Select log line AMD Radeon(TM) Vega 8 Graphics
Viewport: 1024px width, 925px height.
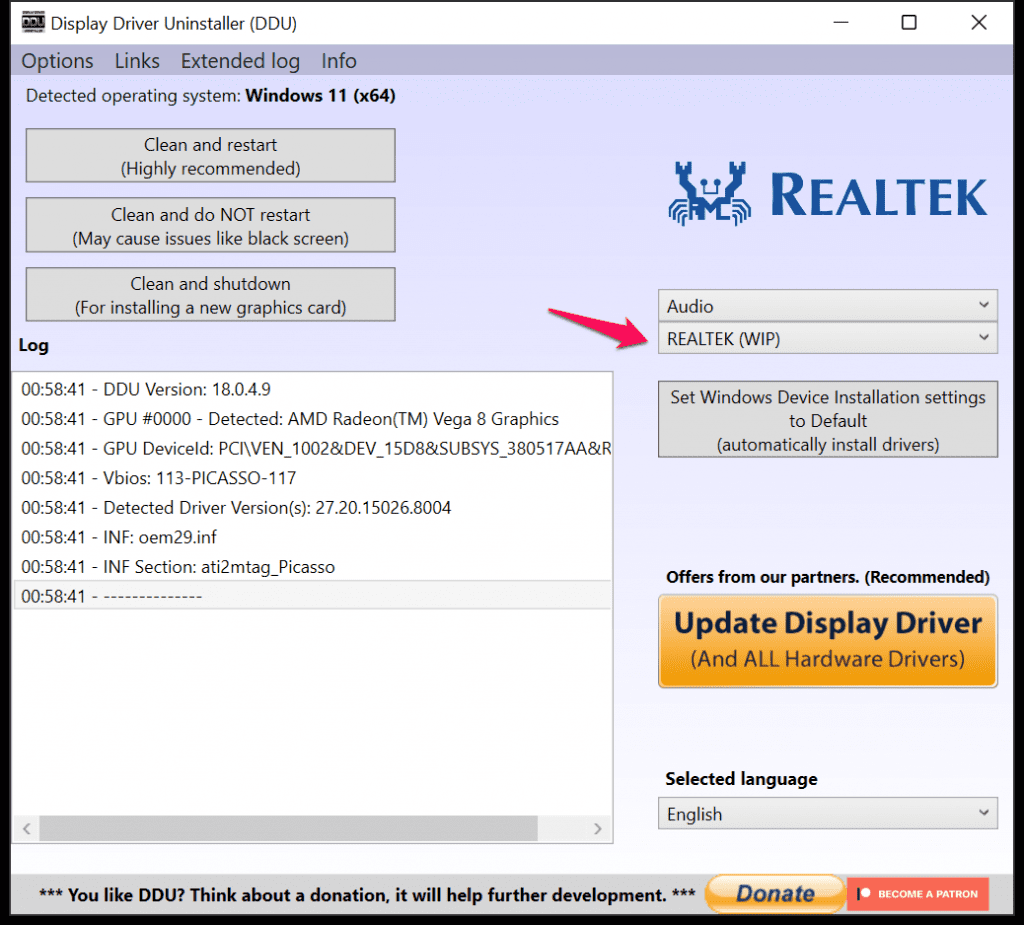pyautogui.click(x=312, y=419)
